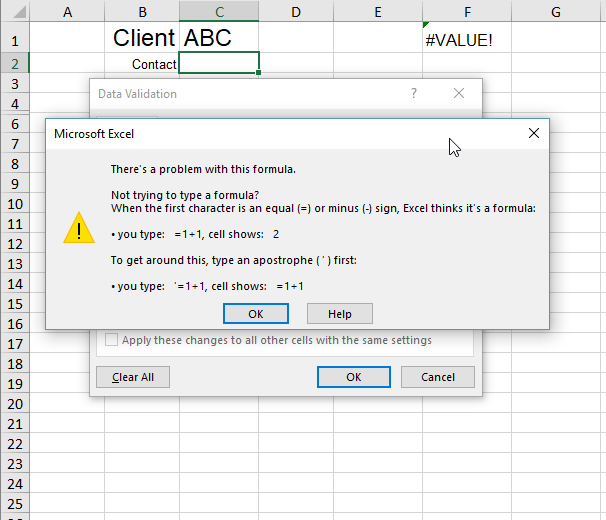This screenshot has width=606, height=520.
Task: Select column G header
Action: [x=556, y=12]
